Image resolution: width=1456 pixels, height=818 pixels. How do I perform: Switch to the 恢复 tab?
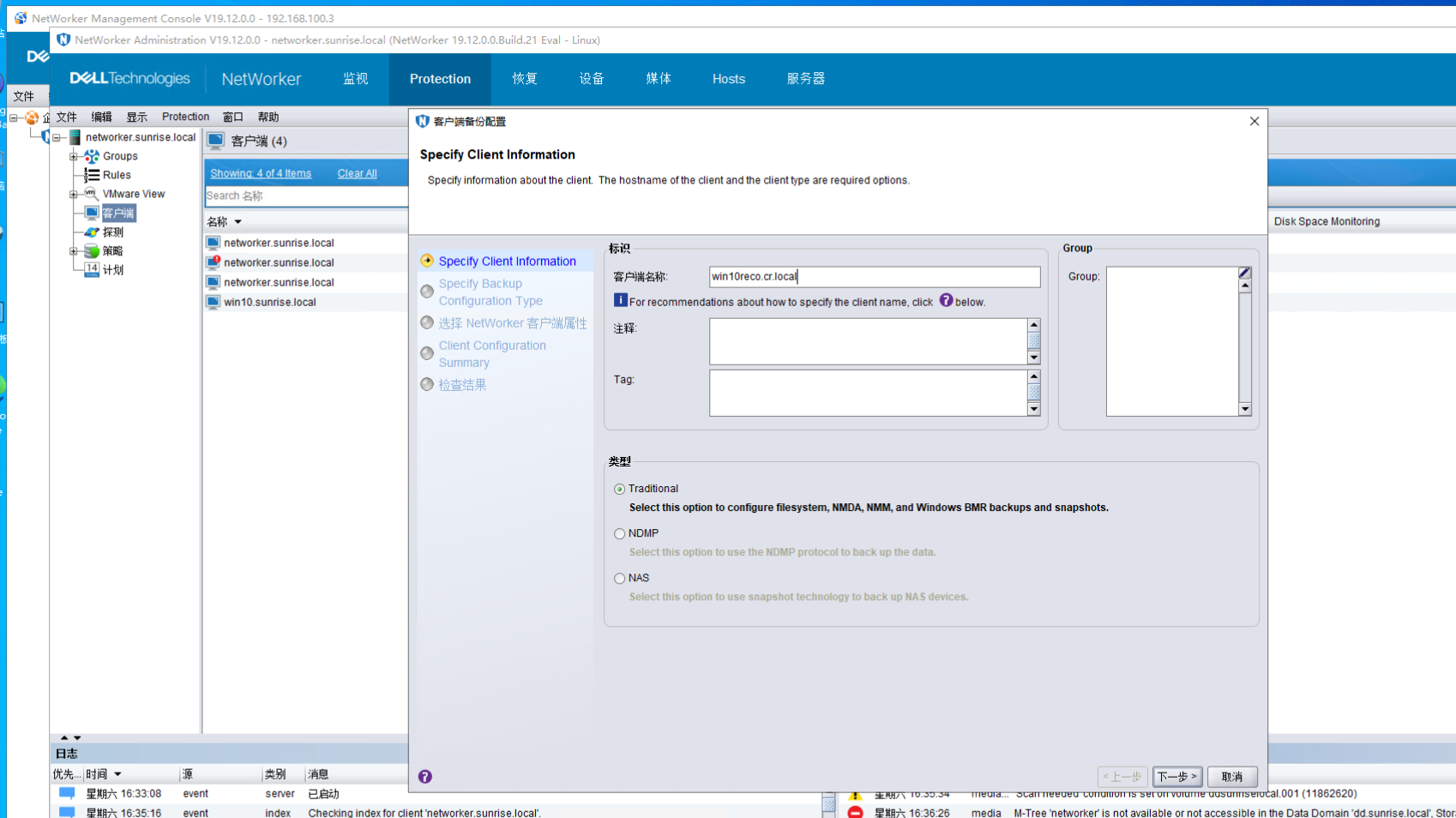tap(525, 79)
